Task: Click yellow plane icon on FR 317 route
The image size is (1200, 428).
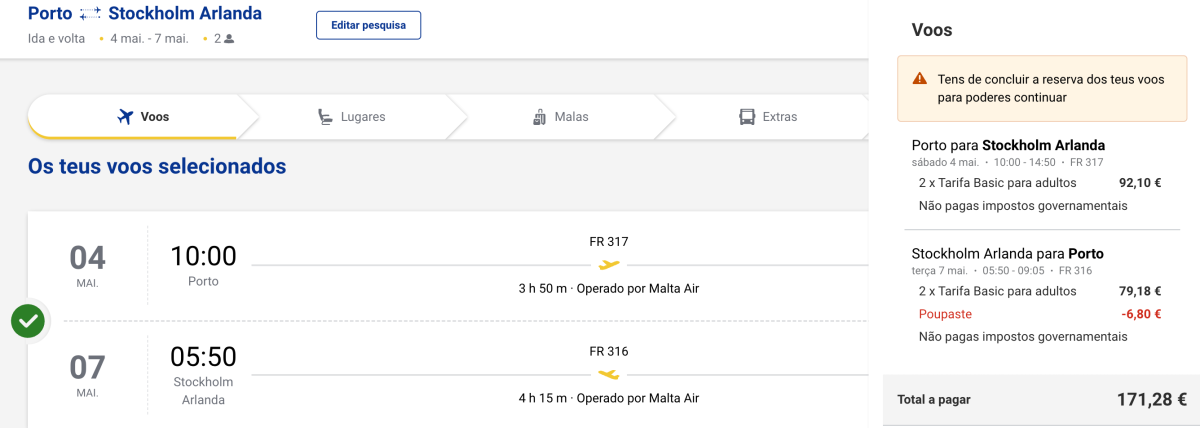Action: point(609,265)
